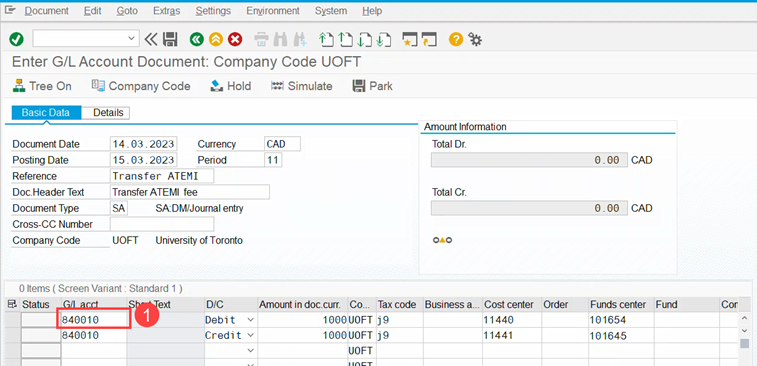
Task: Click the red Cancel icon
Action: [x=235, y=39]
